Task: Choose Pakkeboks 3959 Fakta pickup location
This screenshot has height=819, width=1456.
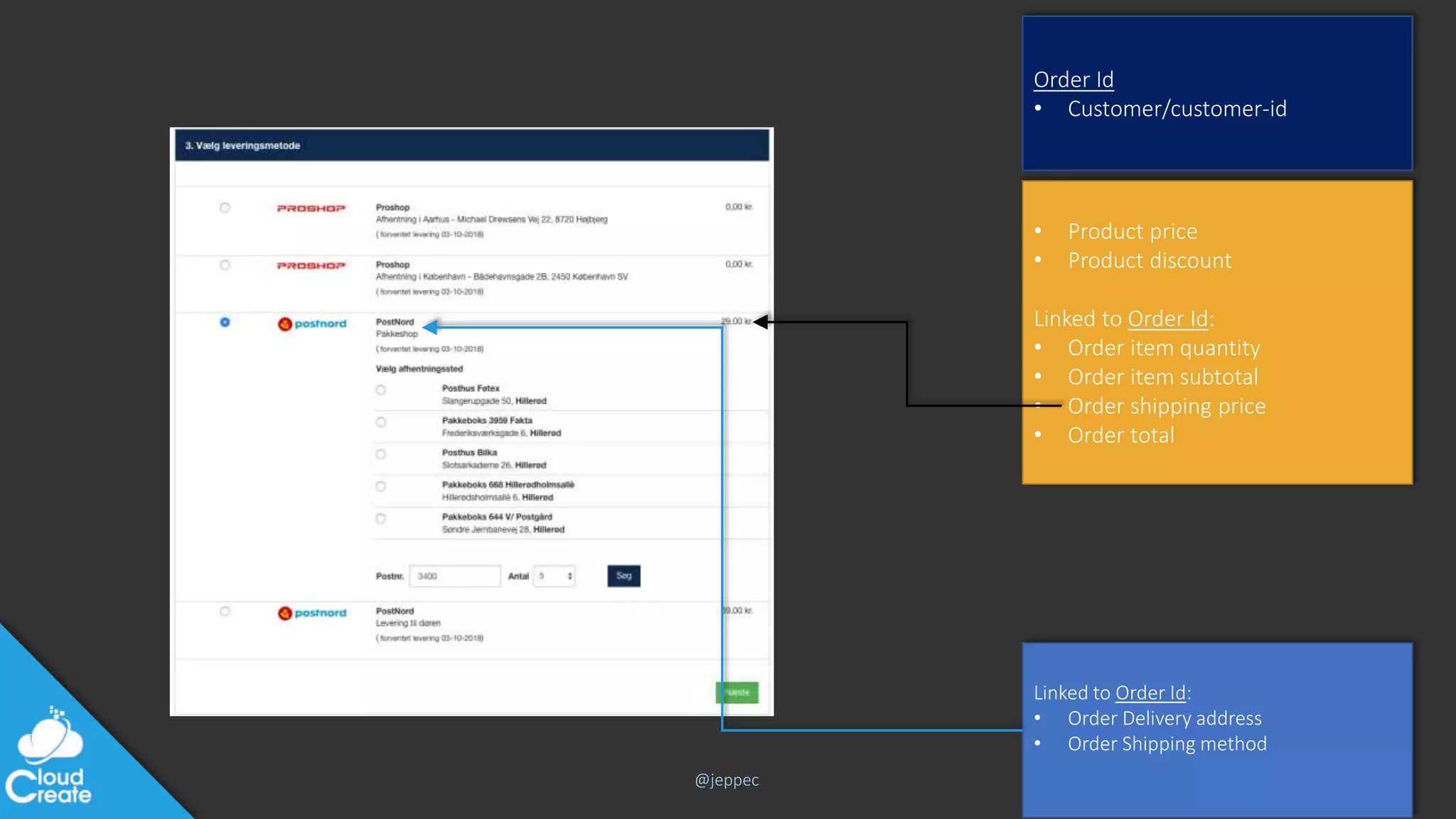Action: coord(381,422)
